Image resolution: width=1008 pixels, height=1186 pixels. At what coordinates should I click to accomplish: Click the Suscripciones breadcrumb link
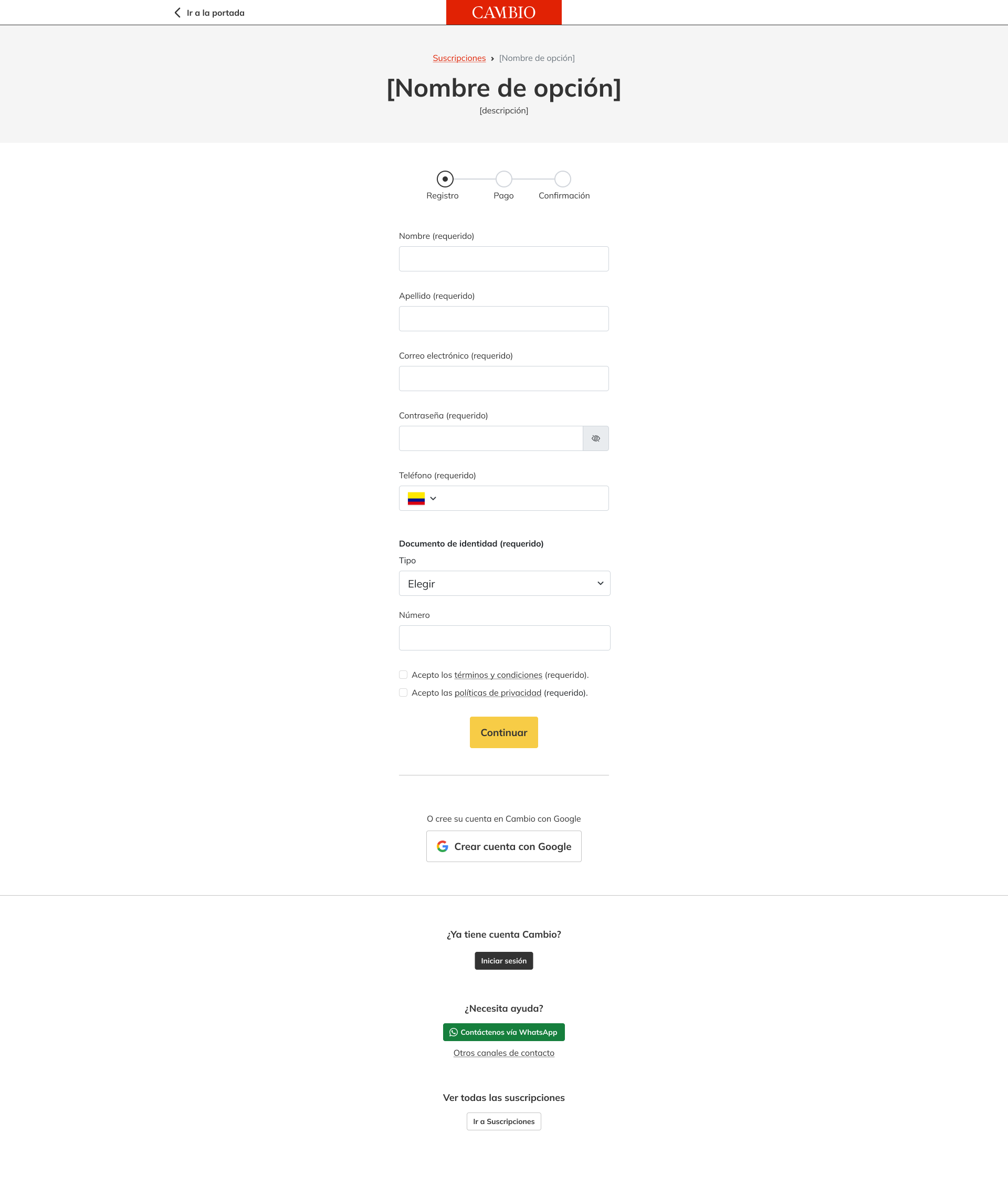tap(459, 58)
